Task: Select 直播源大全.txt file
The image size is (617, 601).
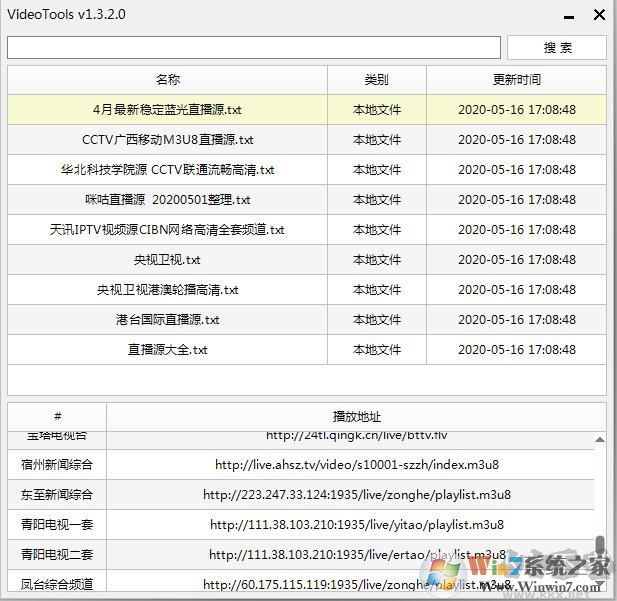Action: pos(167,350)
